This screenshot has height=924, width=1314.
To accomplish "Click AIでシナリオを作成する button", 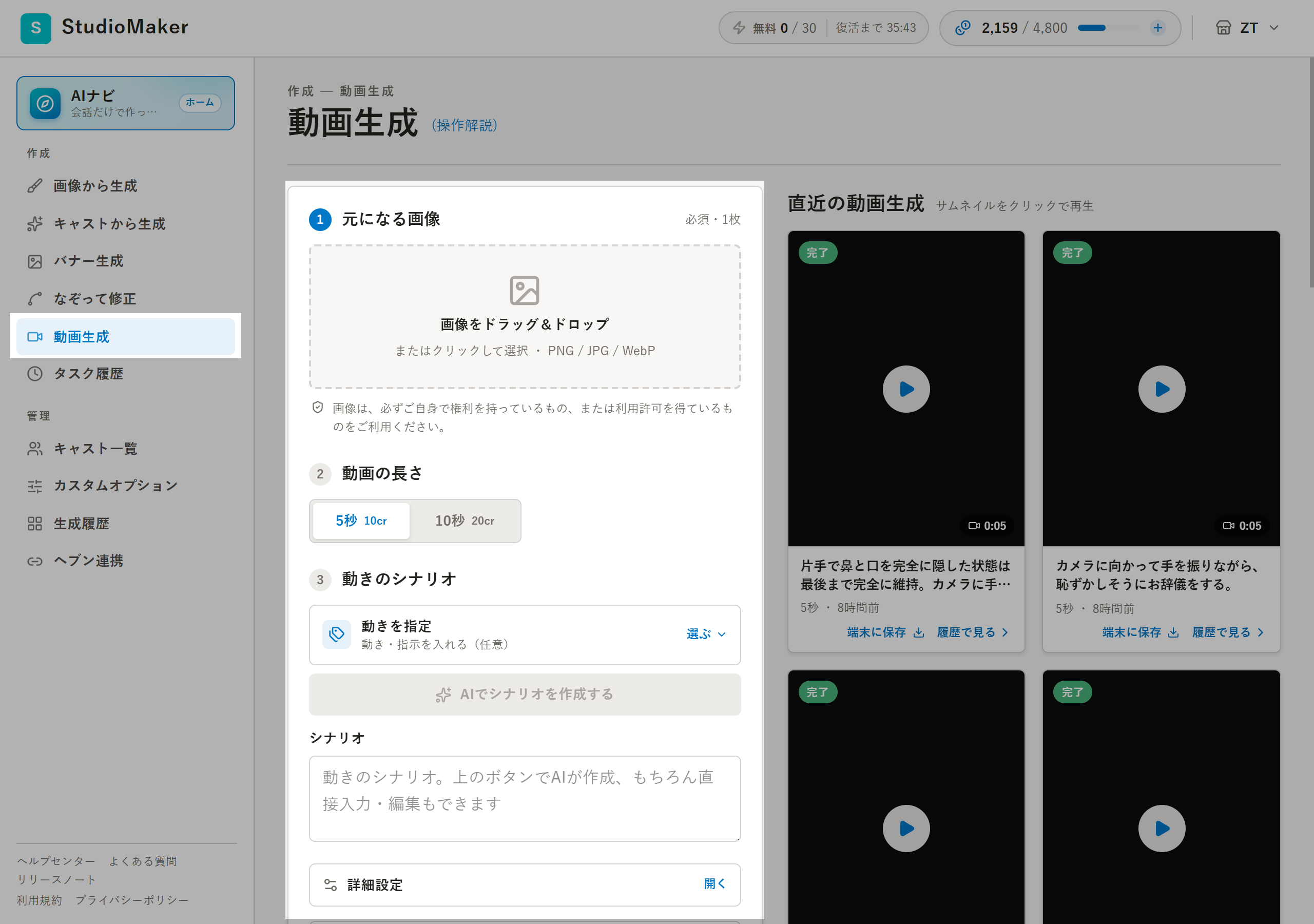I will [525, 695].
